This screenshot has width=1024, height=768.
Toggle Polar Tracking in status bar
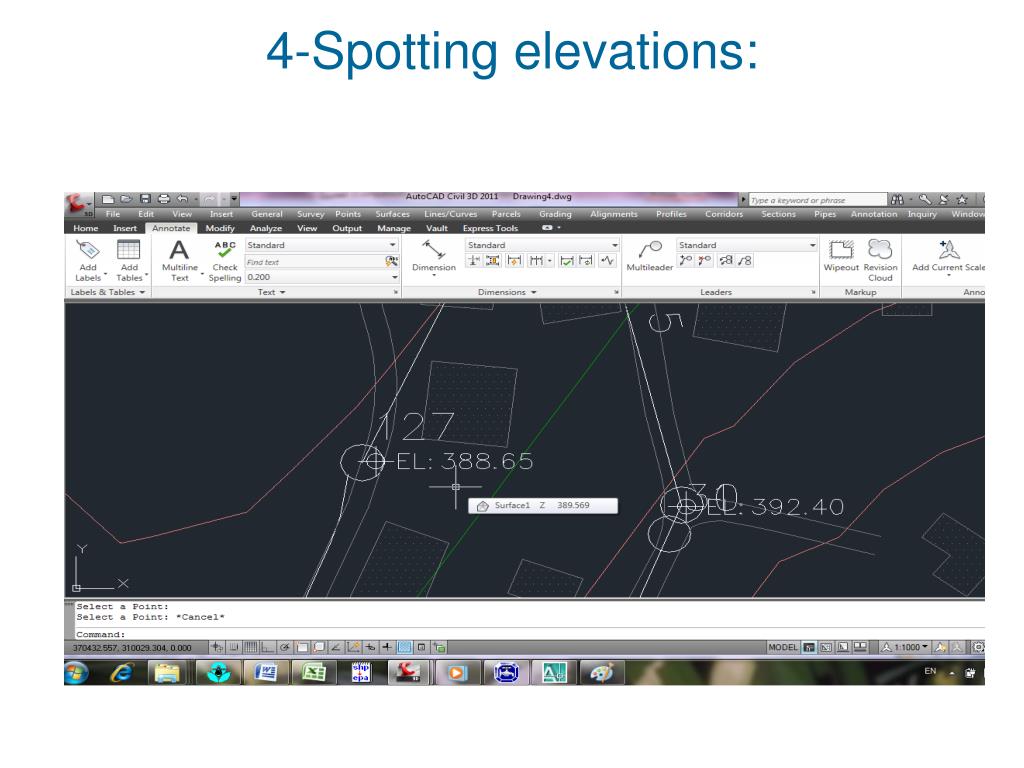[285, 647]
